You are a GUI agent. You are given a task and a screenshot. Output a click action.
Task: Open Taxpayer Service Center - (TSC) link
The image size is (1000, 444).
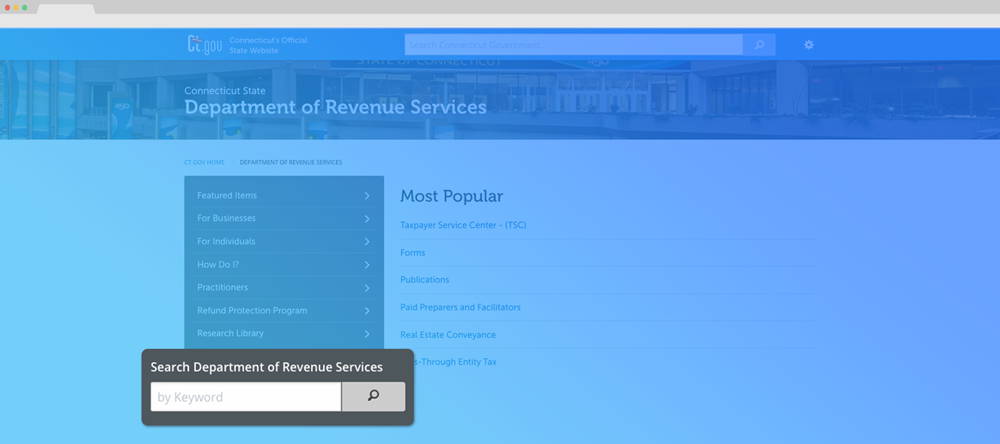click(x=463, y=225)
